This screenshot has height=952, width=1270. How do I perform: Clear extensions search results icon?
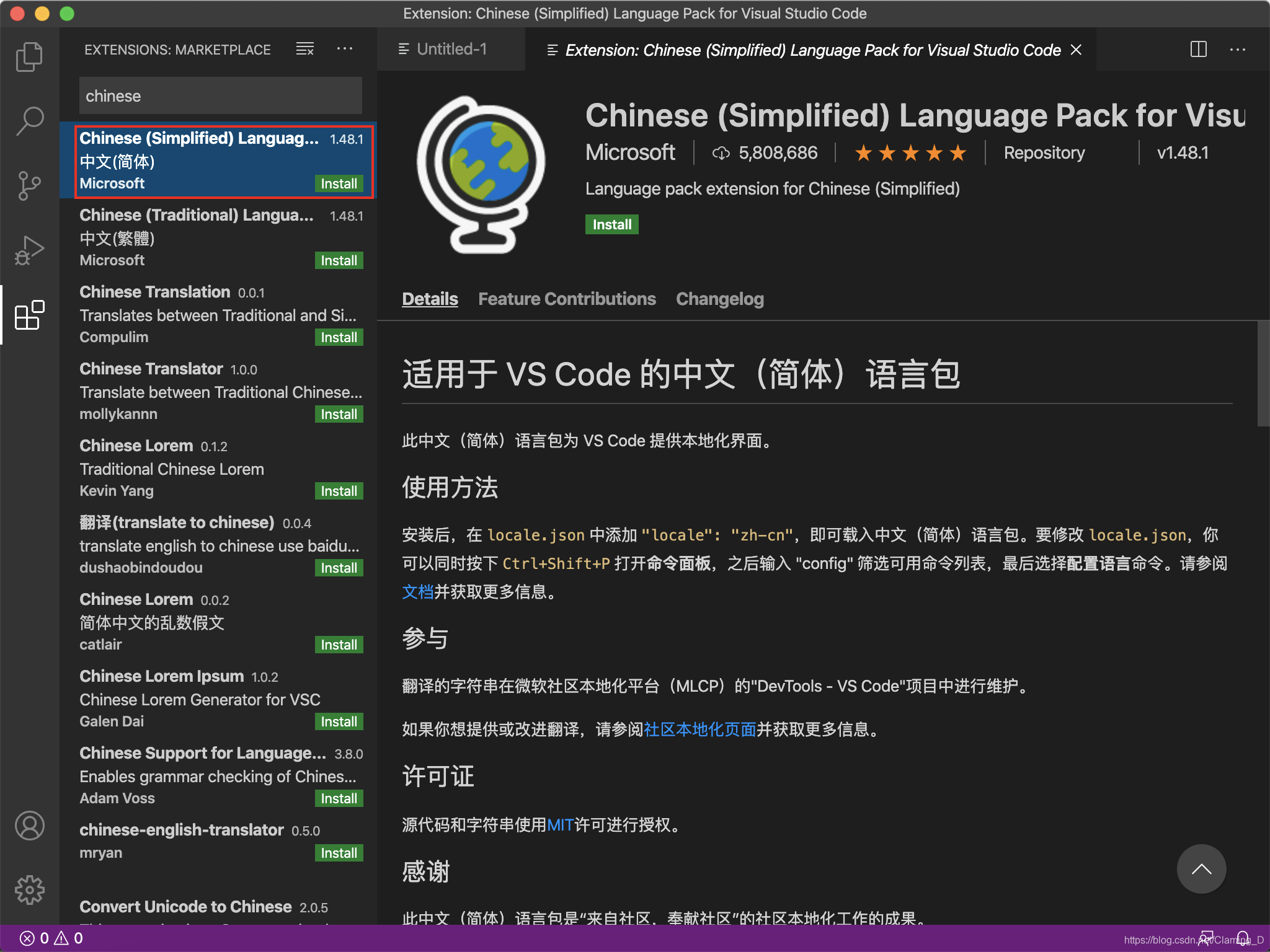[x=304, y=49]
